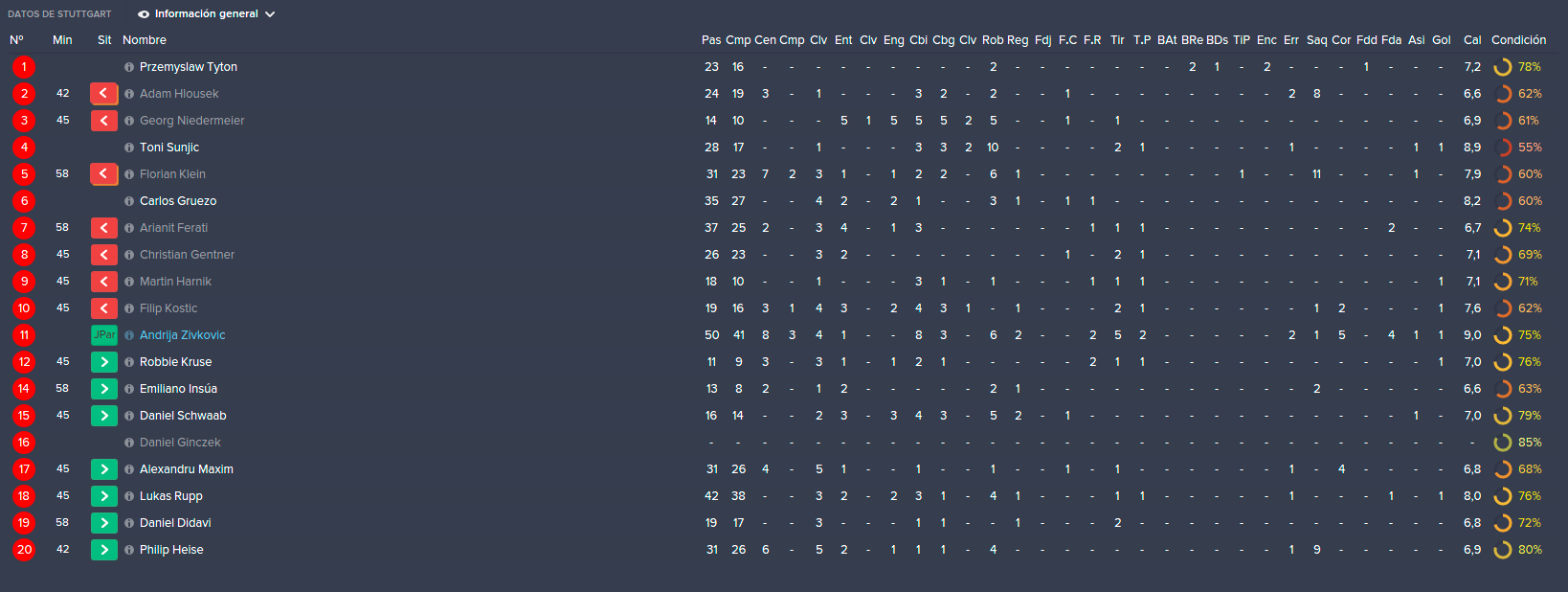Screen dimensions: 1568x592
Task: Click squad number 4 badge for Toni Sunjic
Action: 24,148
